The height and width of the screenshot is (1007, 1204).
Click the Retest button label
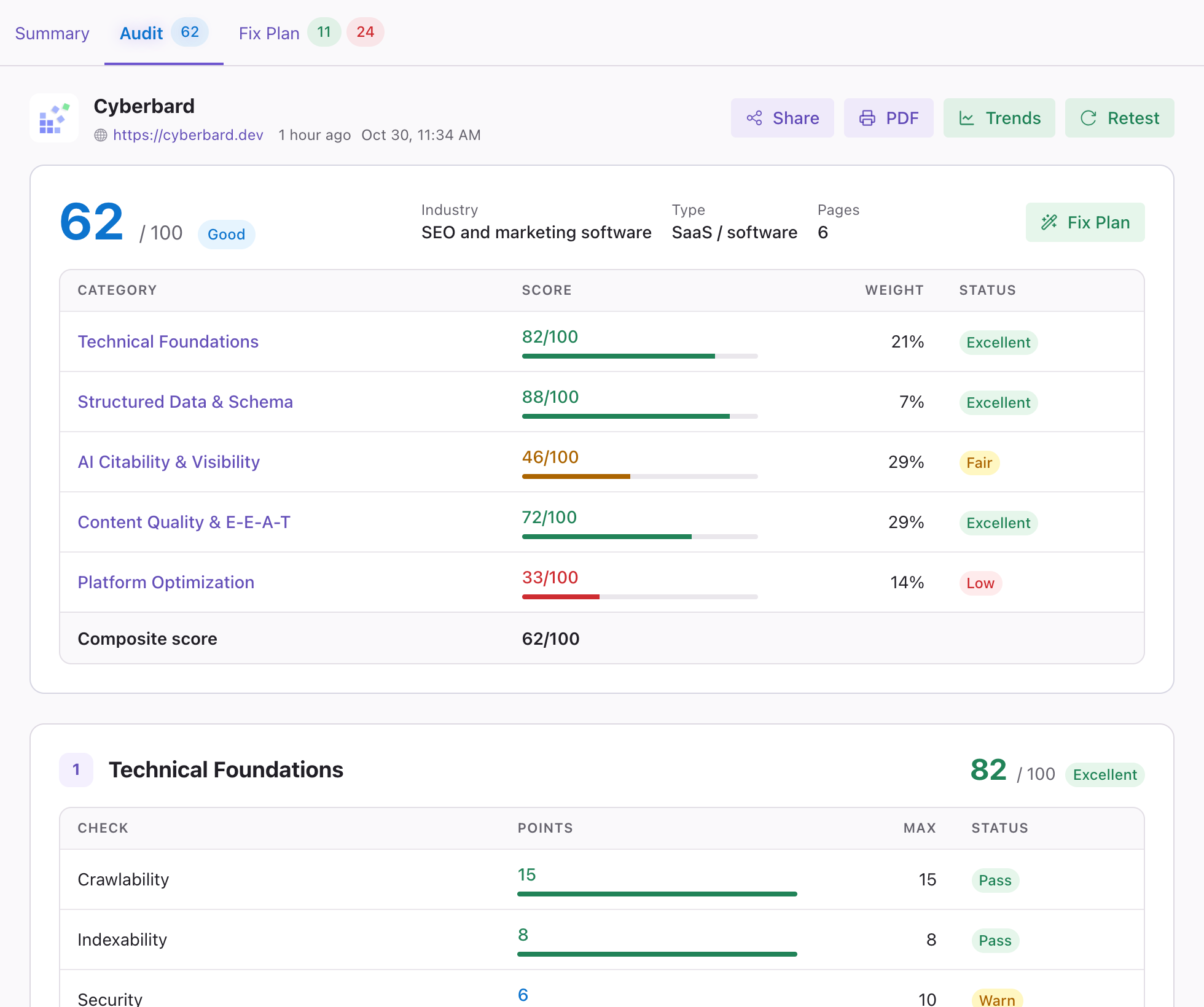[x=1133, y=118]
